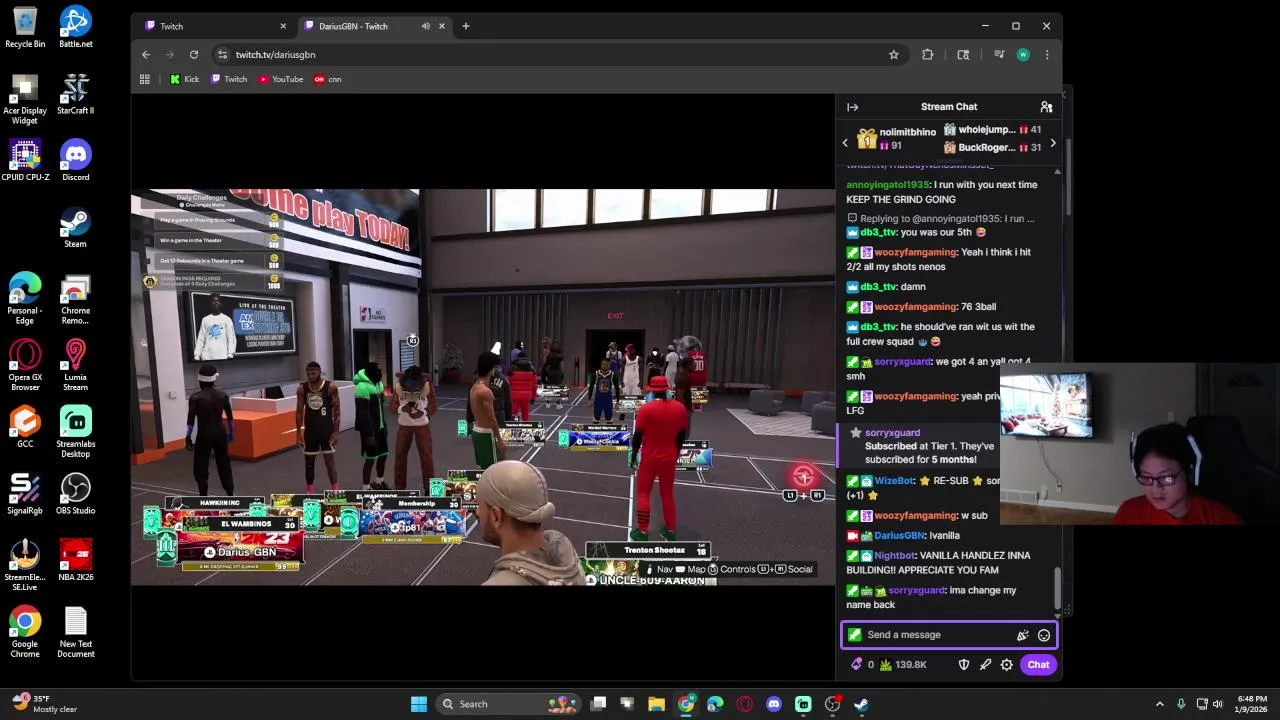Switch to the first 'Twitch' browser tab

(213, 26)
